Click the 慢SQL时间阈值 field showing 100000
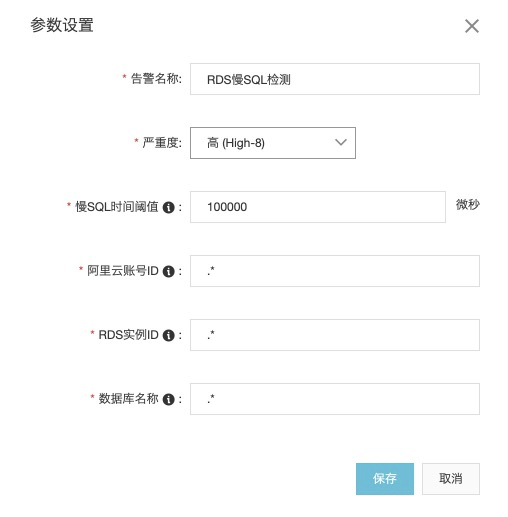The image size is (508, 517). click(x=318, y=207)
